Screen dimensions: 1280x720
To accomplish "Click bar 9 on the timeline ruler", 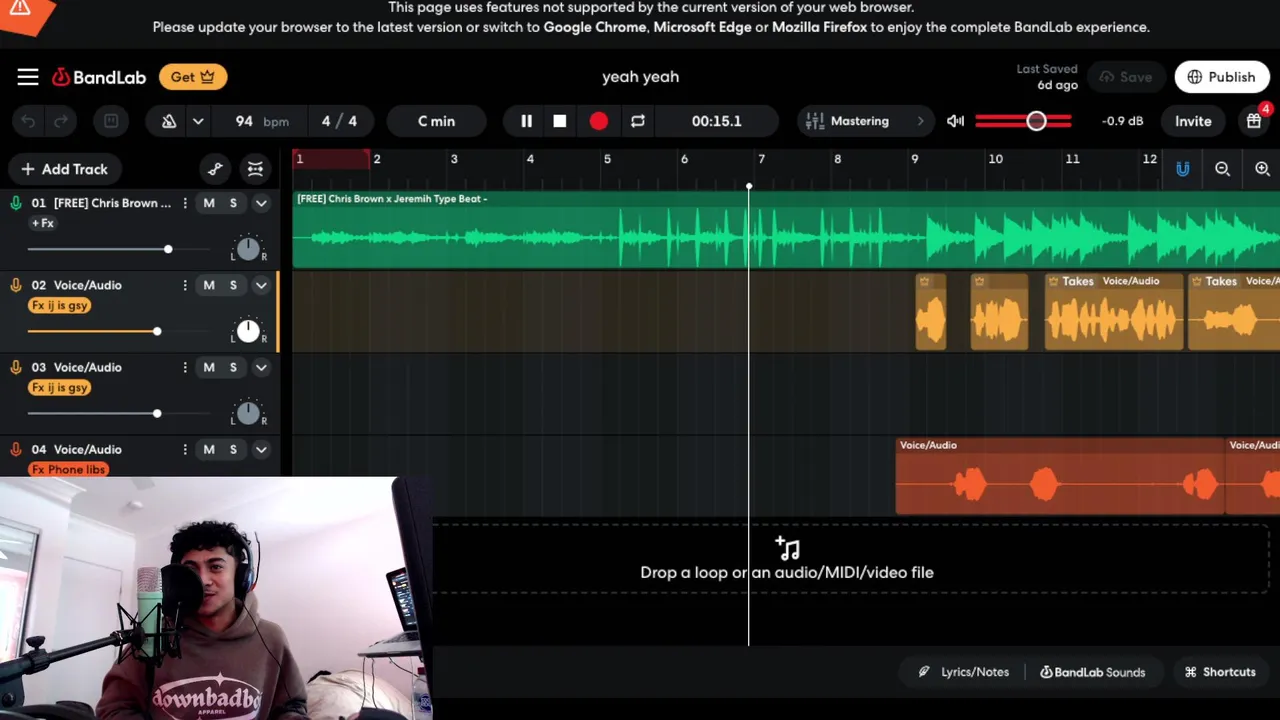I will pyautogui.click(x=914, y=159).
